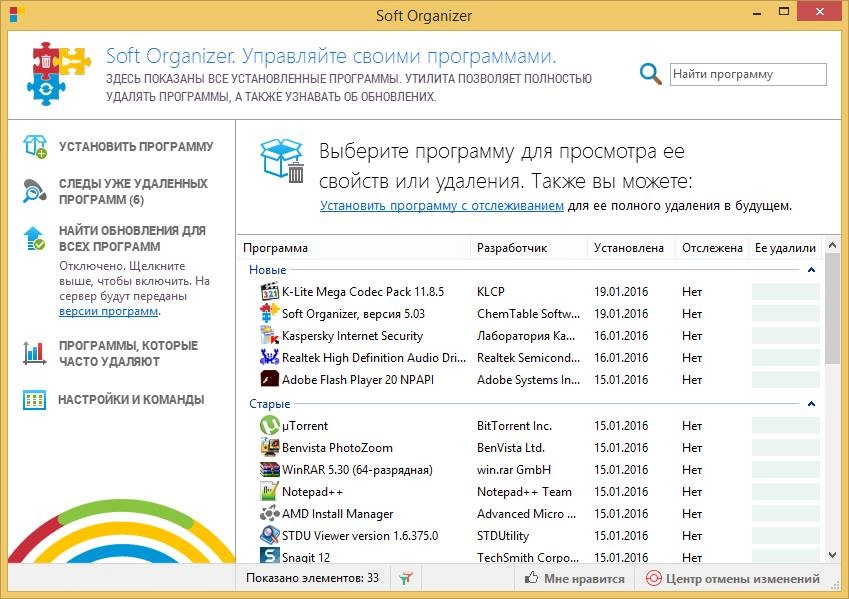Viewport: 849px width, 599px height.
Task: Click the app icon in title bar
Action: click(15, 15)
